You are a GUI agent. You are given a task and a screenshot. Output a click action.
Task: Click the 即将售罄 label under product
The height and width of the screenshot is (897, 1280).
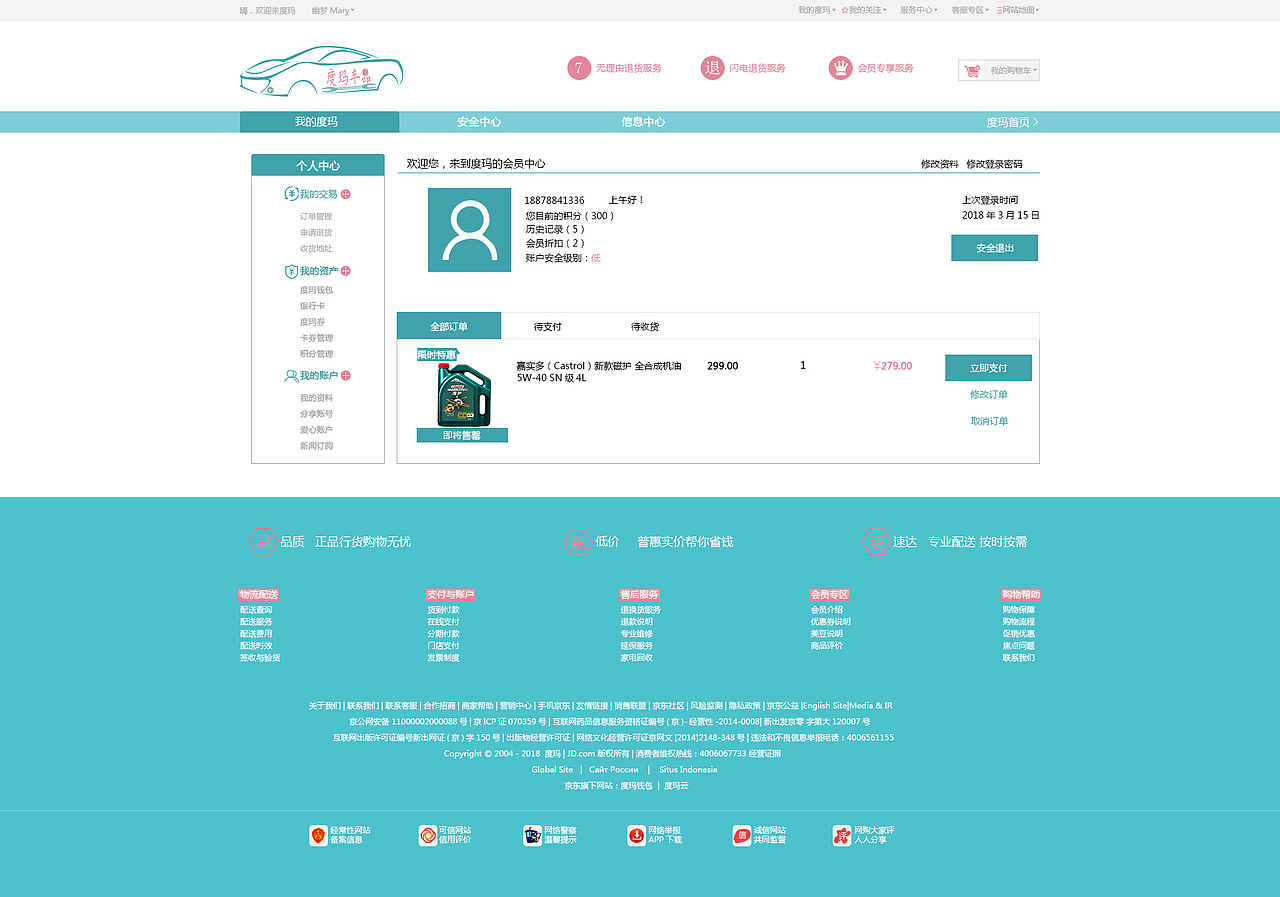tap(462, 435)
